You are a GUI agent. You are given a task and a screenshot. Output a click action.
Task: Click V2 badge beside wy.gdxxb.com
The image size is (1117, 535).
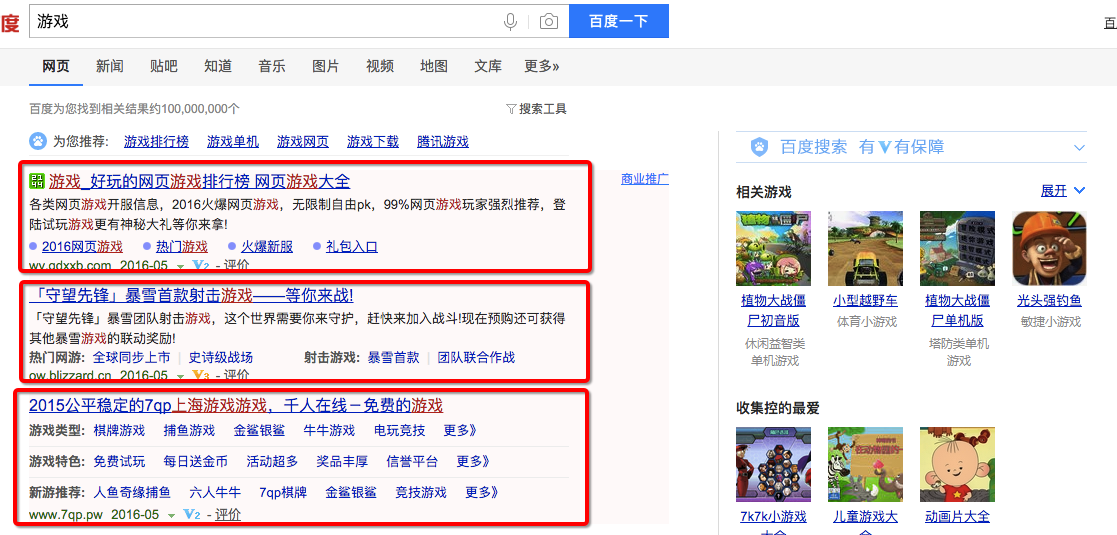coord(201,266)
